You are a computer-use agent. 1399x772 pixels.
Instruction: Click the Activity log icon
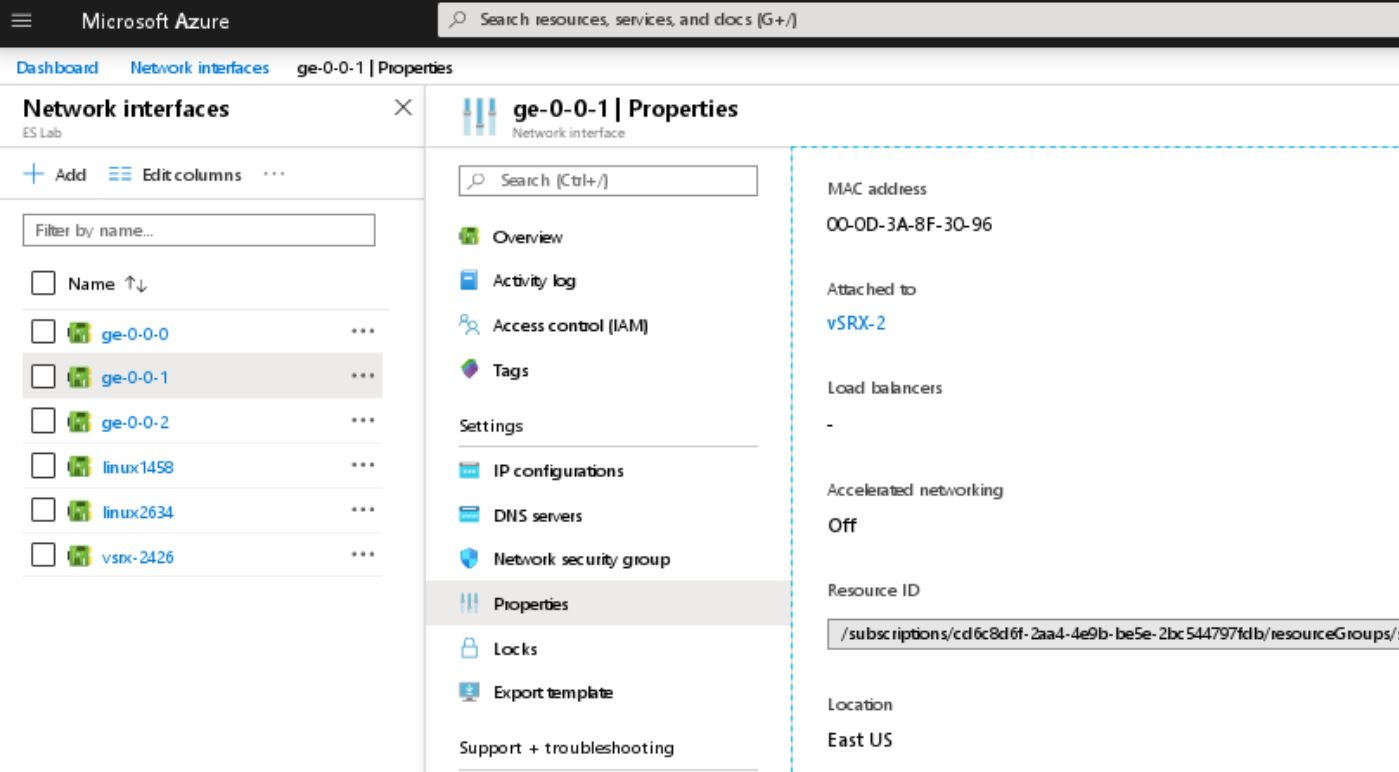[469, 281]
